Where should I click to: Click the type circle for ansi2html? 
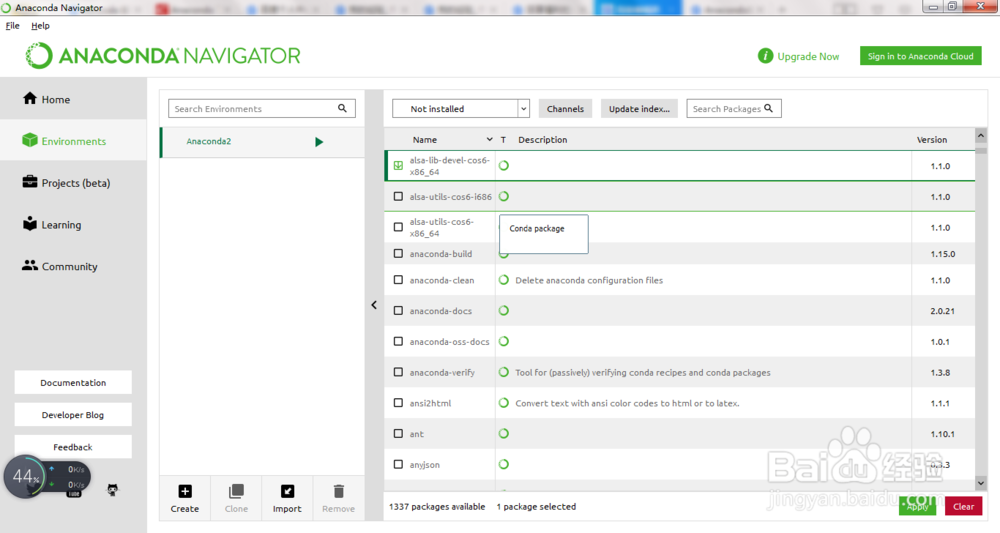(x=504, y=403)
